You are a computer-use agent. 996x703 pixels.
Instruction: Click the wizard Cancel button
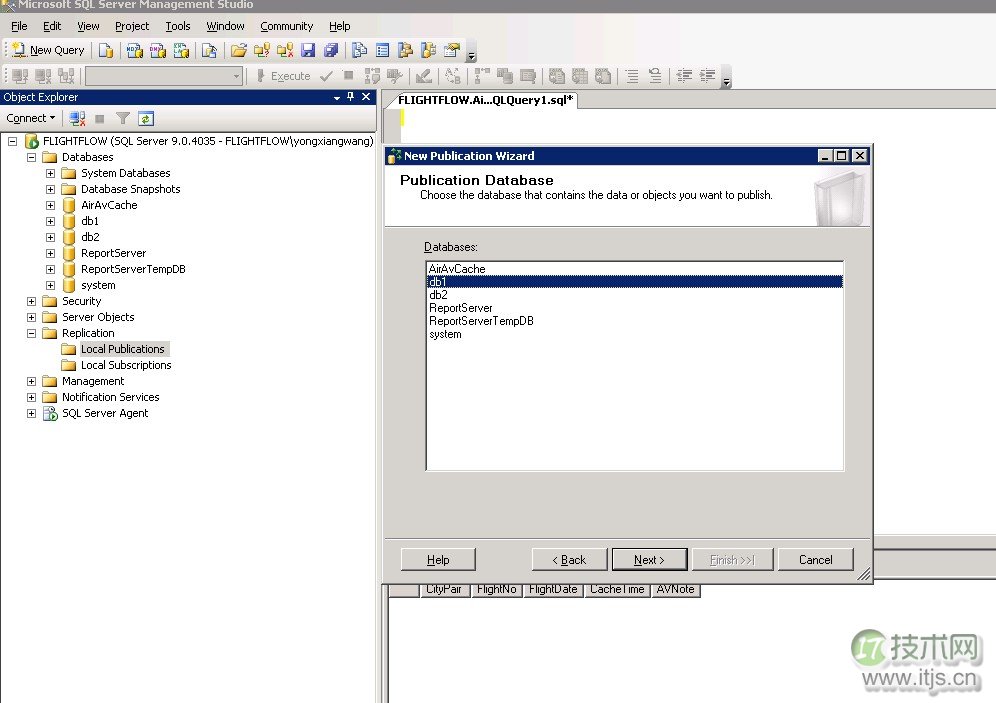pyautogui.click(x=816, y=559)
